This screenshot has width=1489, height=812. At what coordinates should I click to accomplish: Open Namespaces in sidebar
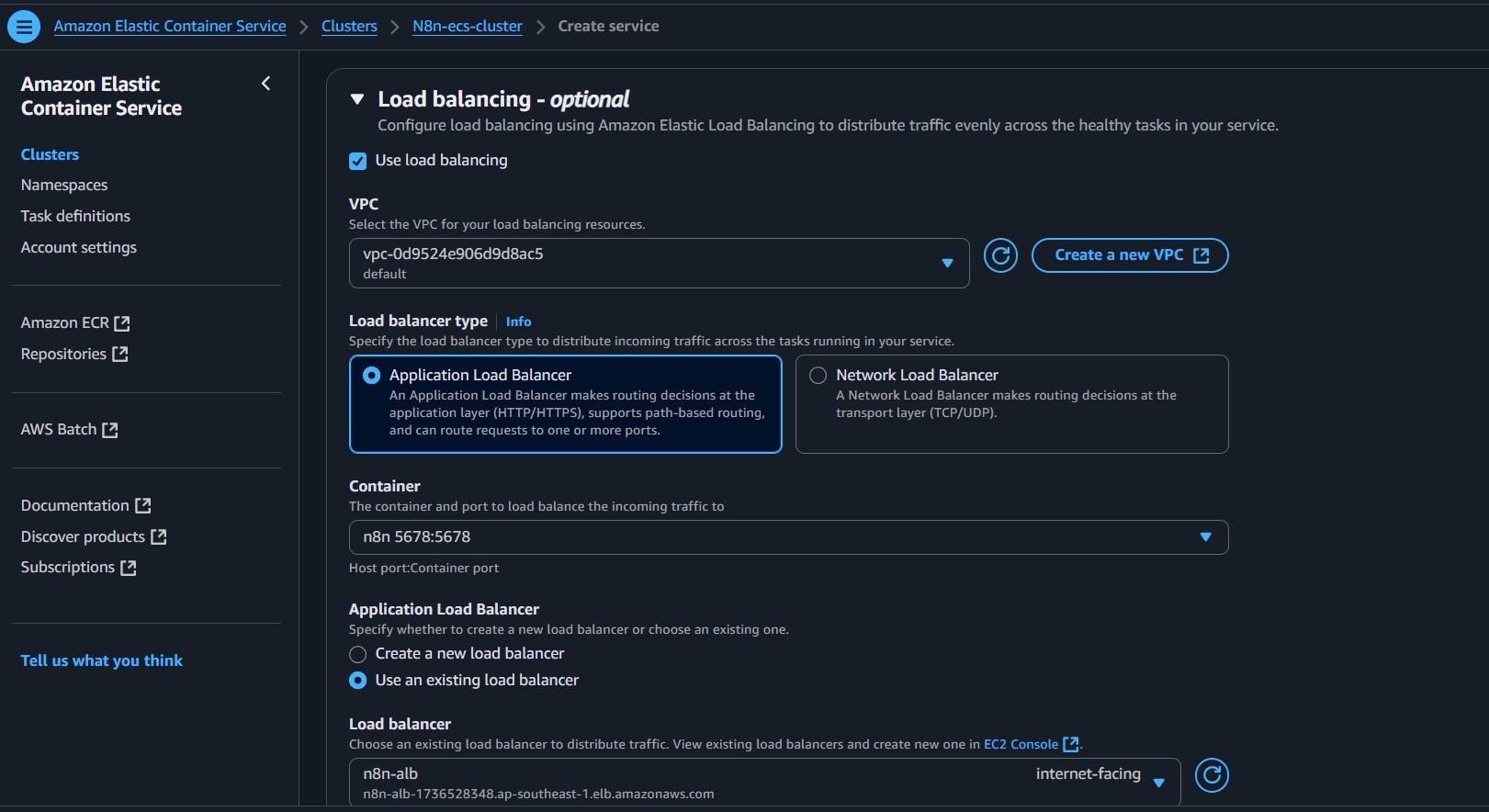(64, 186)
